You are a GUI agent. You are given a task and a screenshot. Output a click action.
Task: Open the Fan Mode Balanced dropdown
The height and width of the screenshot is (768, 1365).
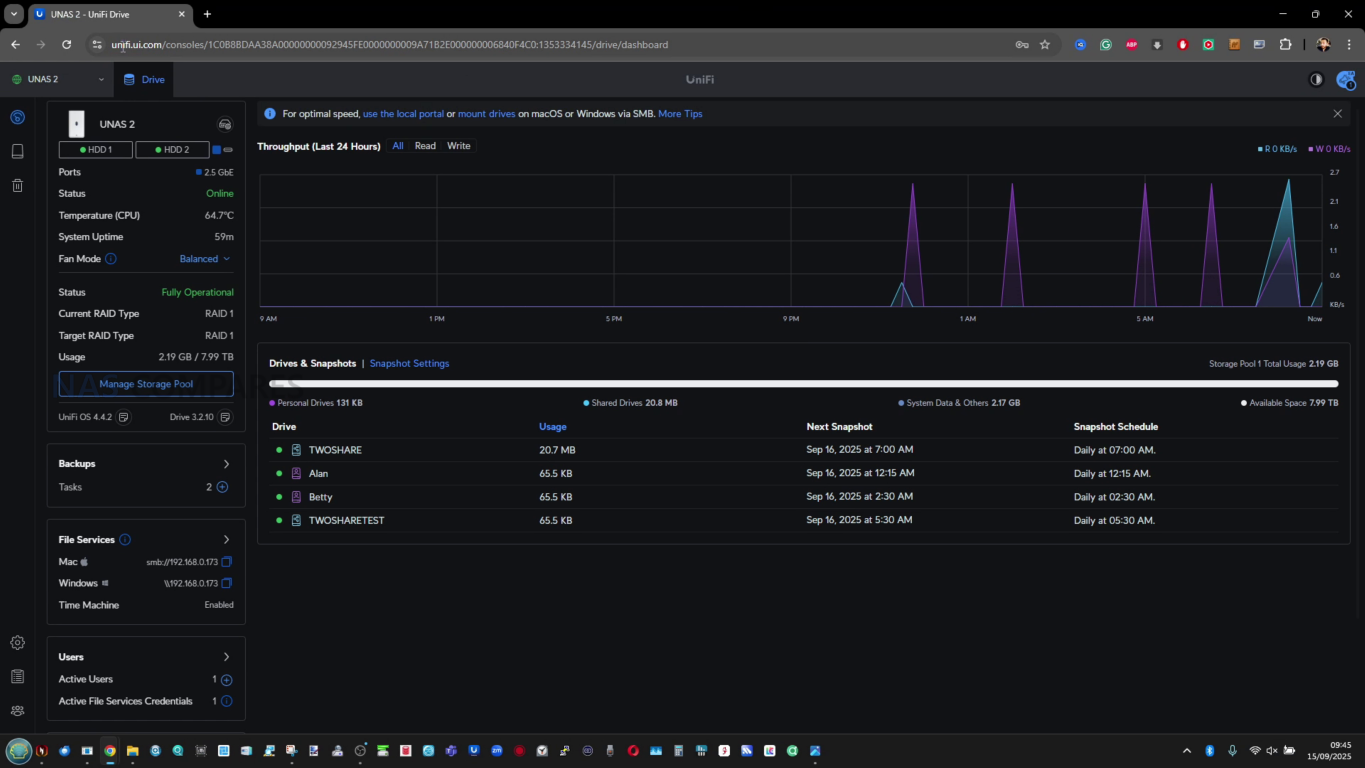point(205,259)
